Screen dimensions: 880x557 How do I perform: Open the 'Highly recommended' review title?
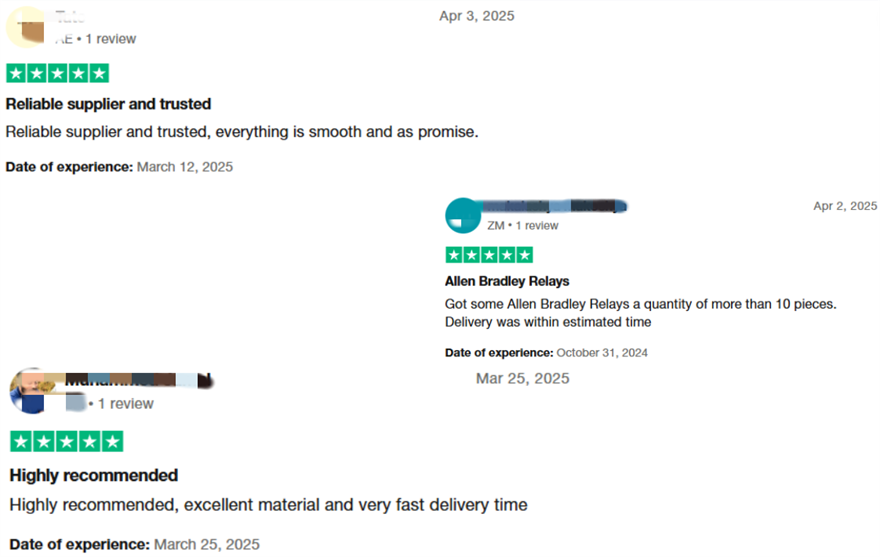tap(94, 475)
